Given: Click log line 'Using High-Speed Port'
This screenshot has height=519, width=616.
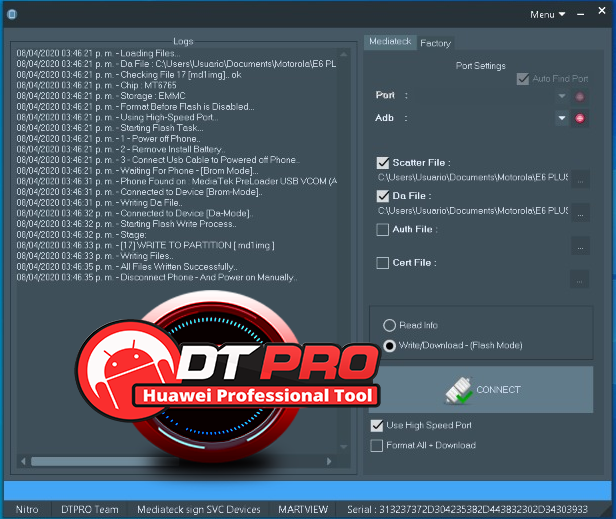Looking at the screenshot, I should pos(117,117).
